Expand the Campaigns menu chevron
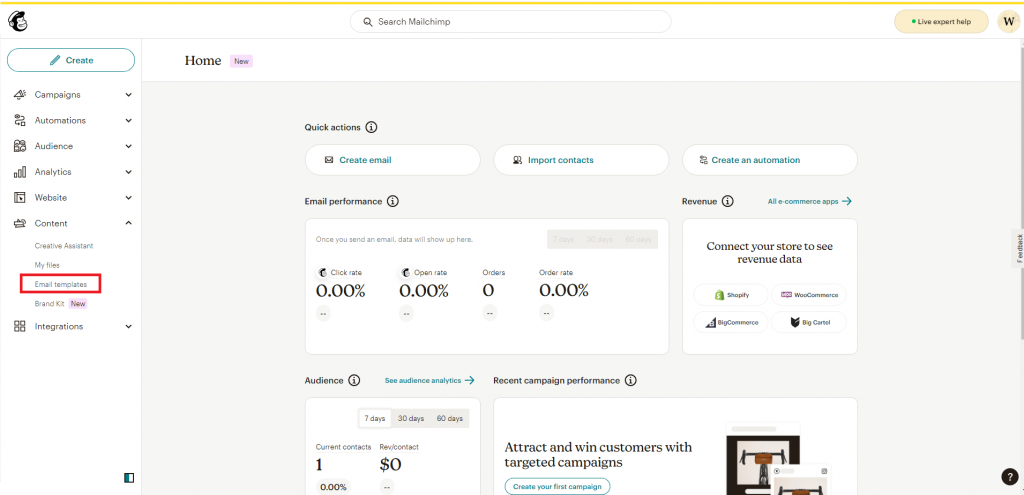The image size is (1024, 495). coord(129,95)
